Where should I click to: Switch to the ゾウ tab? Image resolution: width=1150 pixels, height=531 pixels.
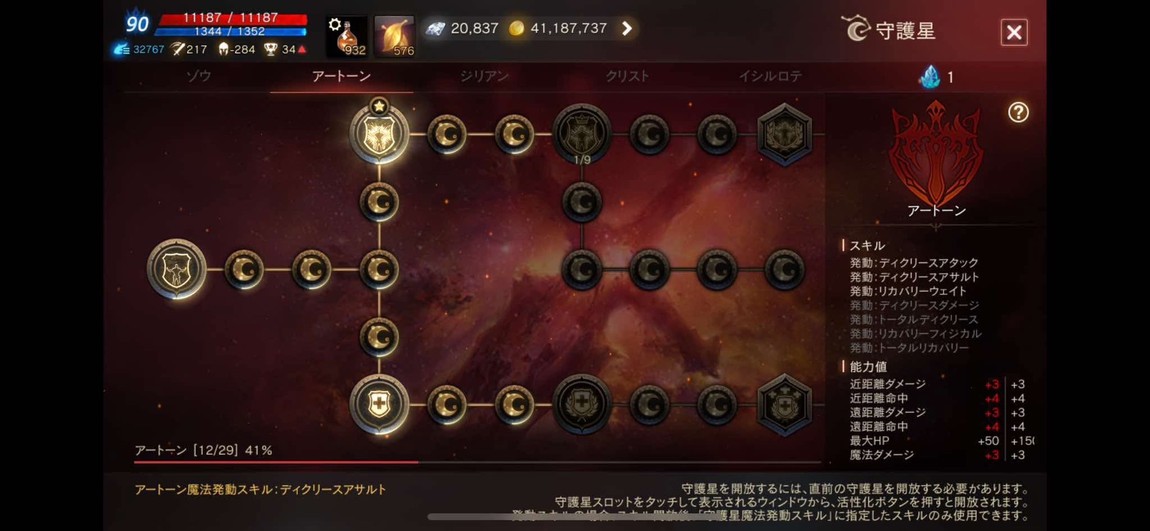point(198,76)
